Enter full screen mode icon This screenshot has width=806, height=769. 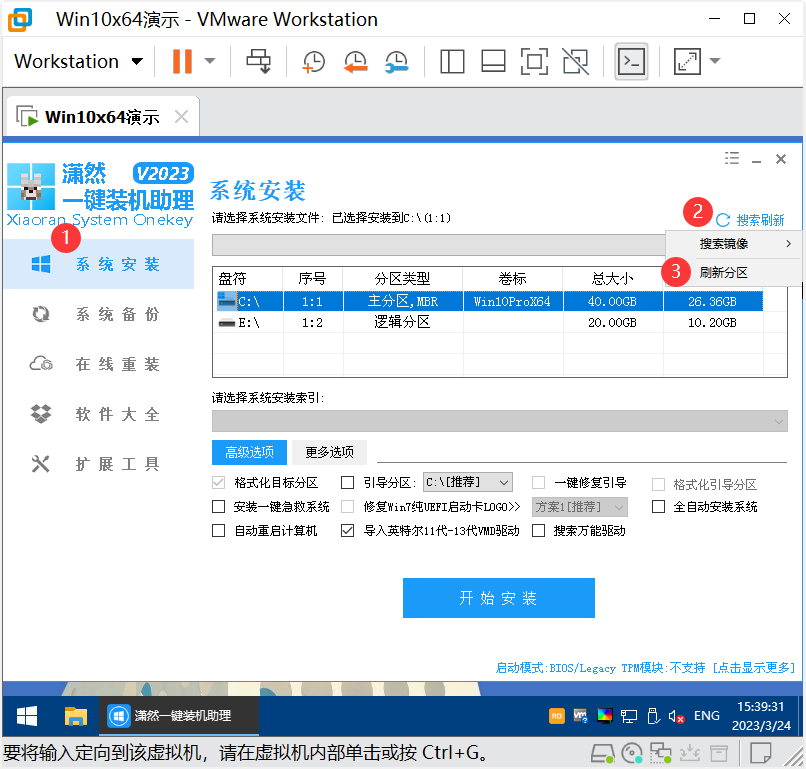[x=535, y=62]
